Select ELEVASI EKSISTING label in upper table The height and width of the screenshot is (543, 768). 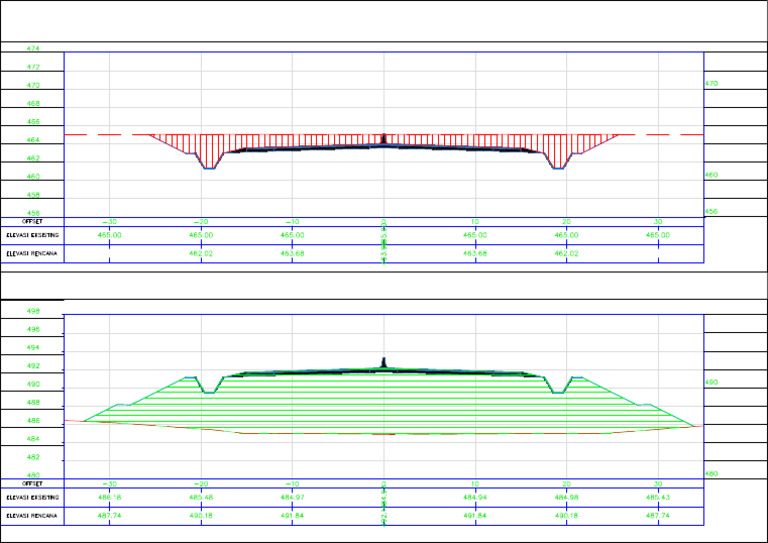coord(32,235)
